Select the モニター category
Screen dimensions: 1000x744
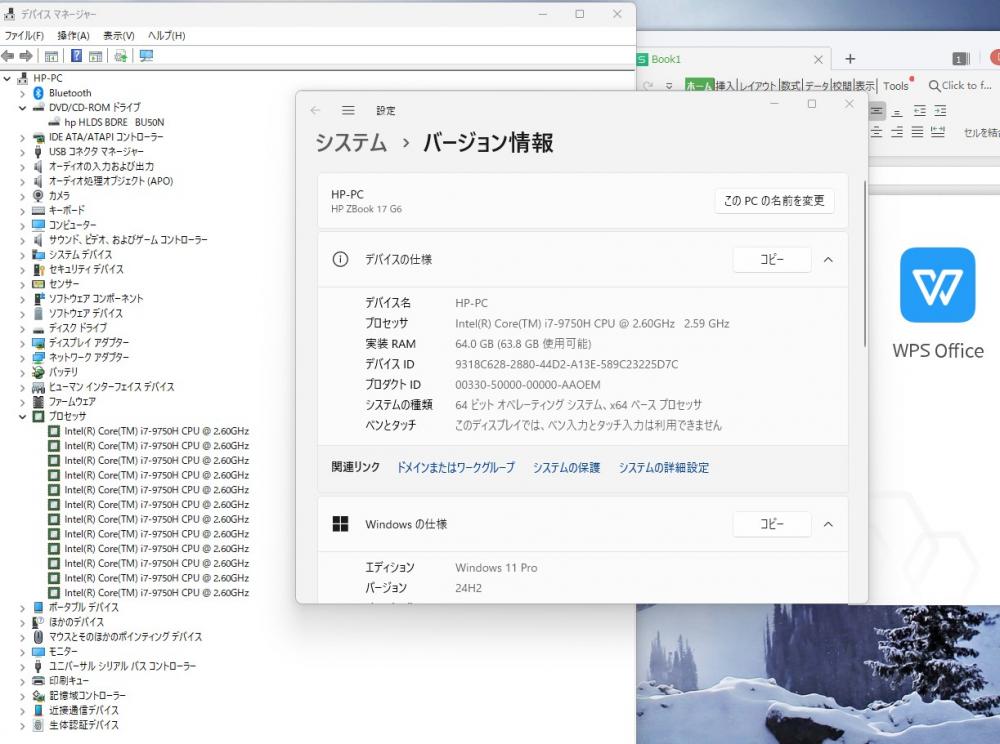[63, 652]
